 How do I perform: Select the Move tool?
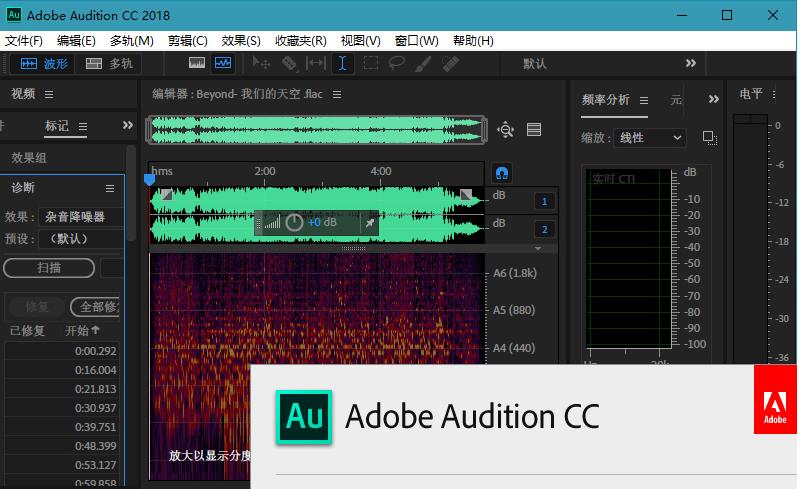261,63
